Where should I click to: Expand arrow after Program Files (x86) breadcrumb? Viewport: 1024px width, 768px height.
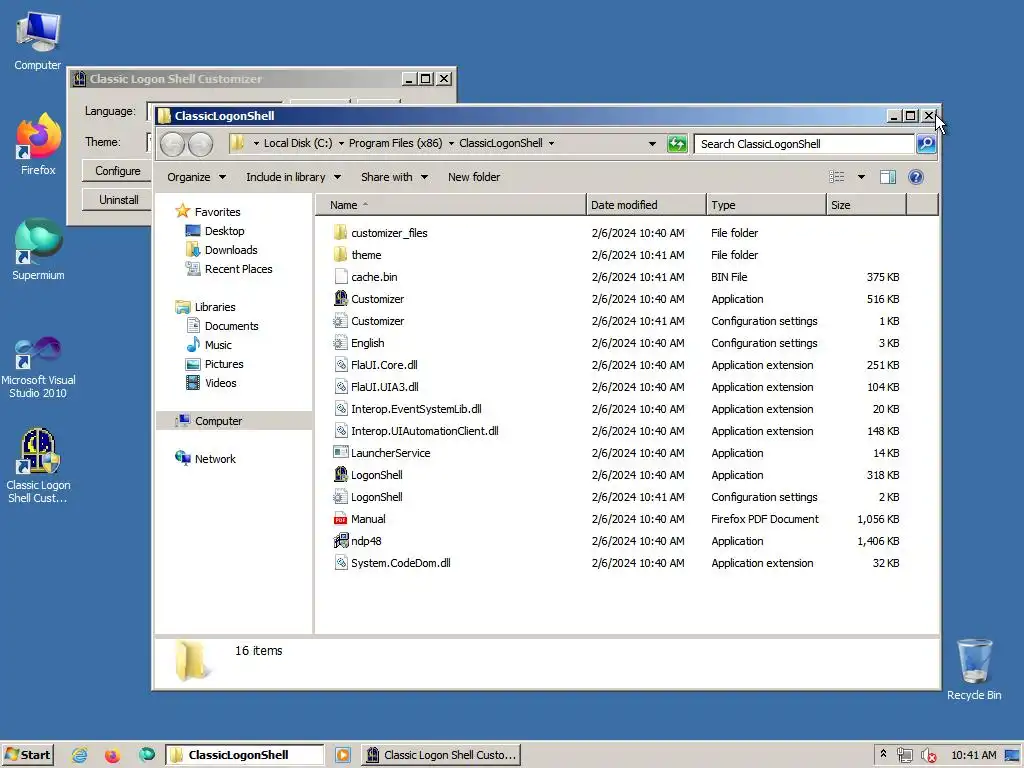tap(451, 144)
